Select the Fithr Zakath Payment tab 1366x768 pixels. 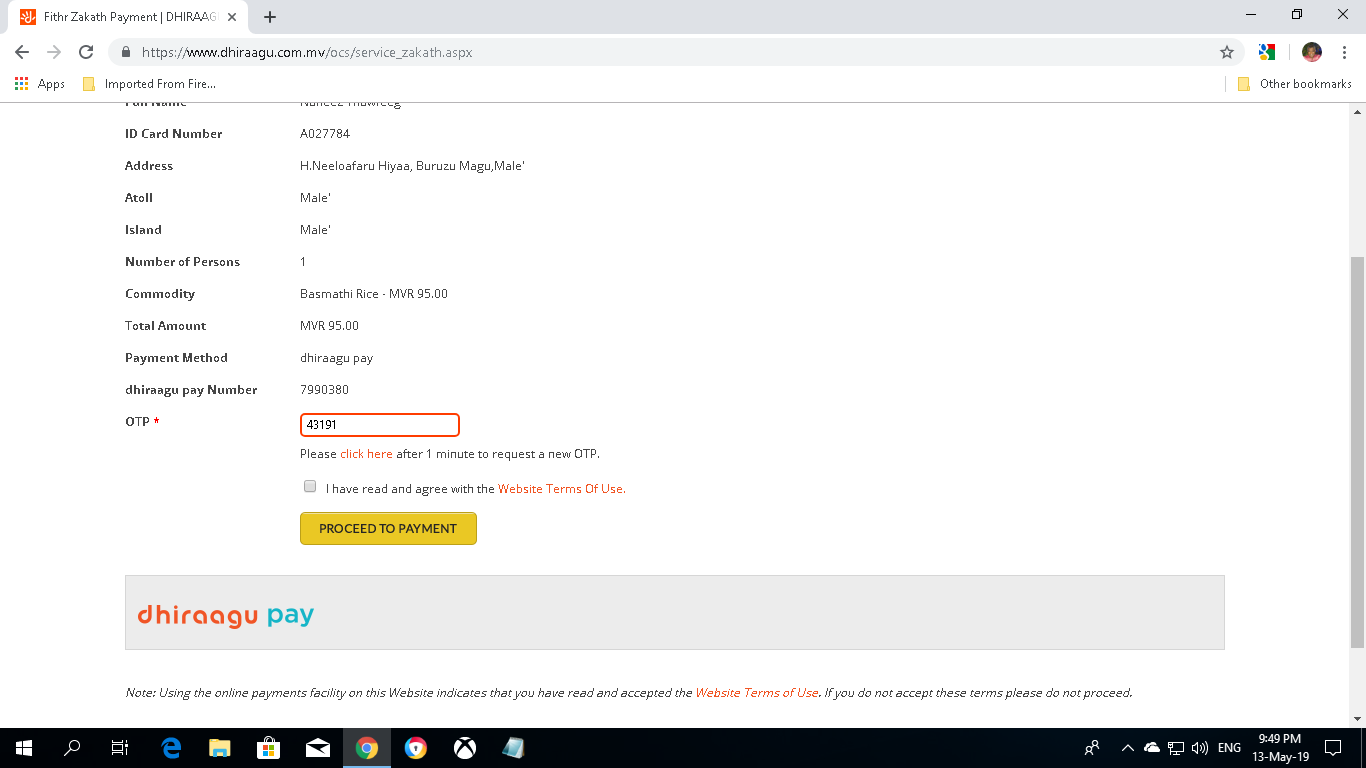tap(128, 17)
